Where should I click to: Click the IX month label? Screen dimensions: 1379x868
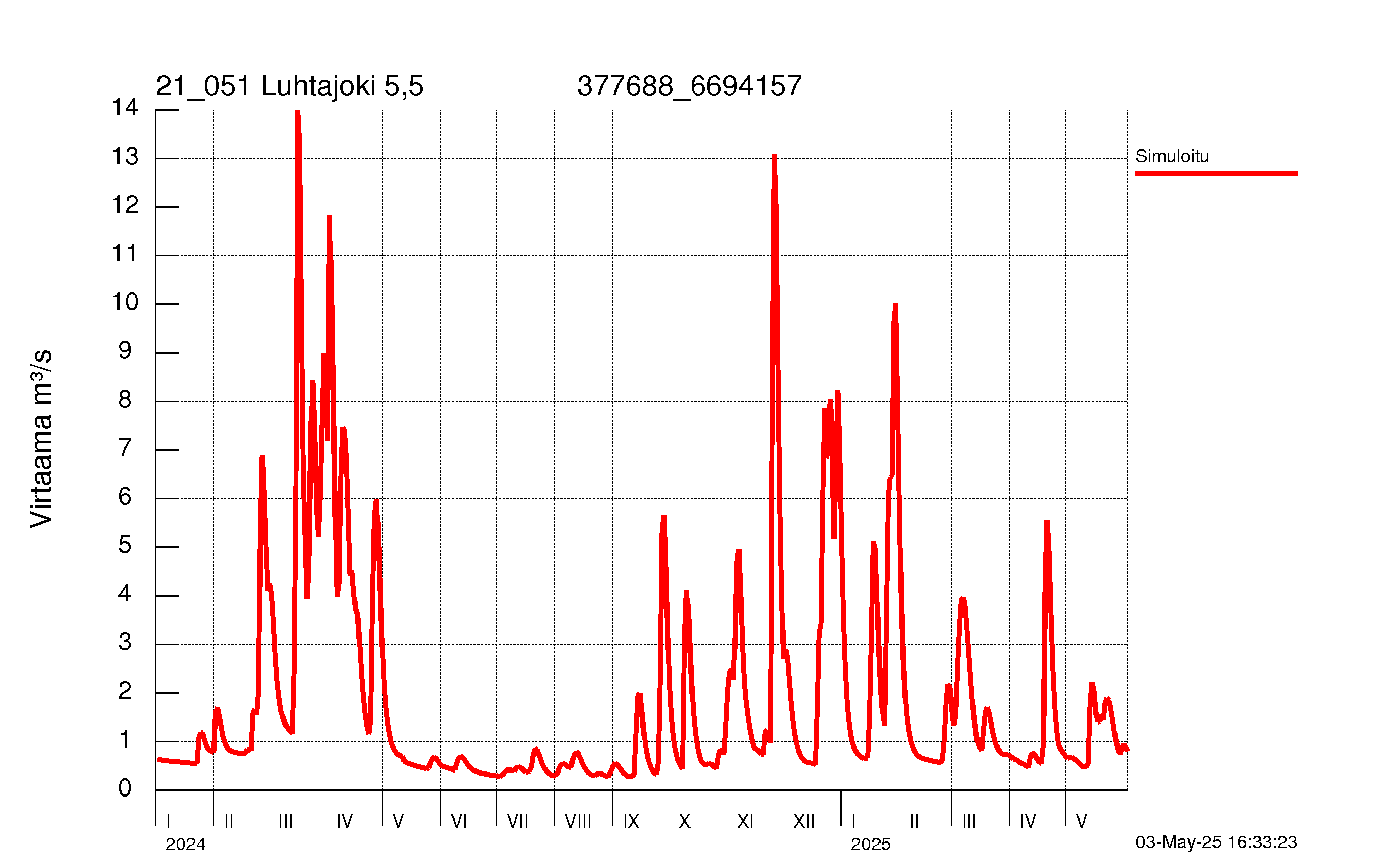pos(631,822)
